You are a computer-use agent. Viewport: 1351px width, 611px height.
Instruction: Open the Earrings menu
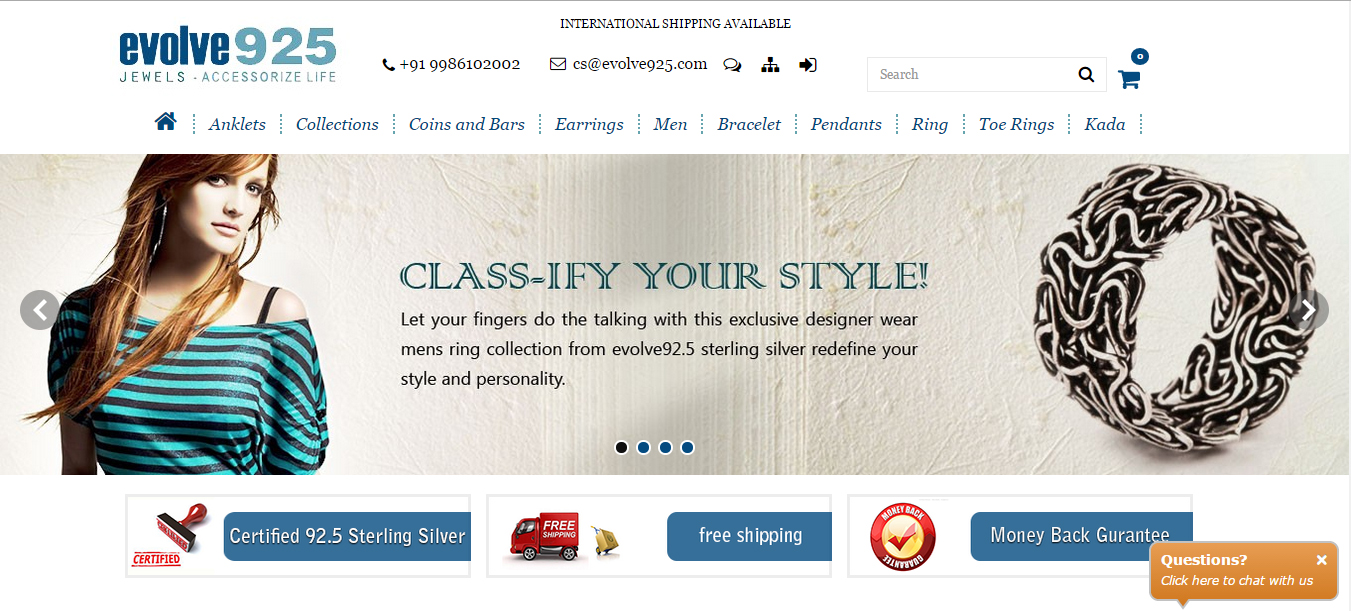[x=589, y=124]
